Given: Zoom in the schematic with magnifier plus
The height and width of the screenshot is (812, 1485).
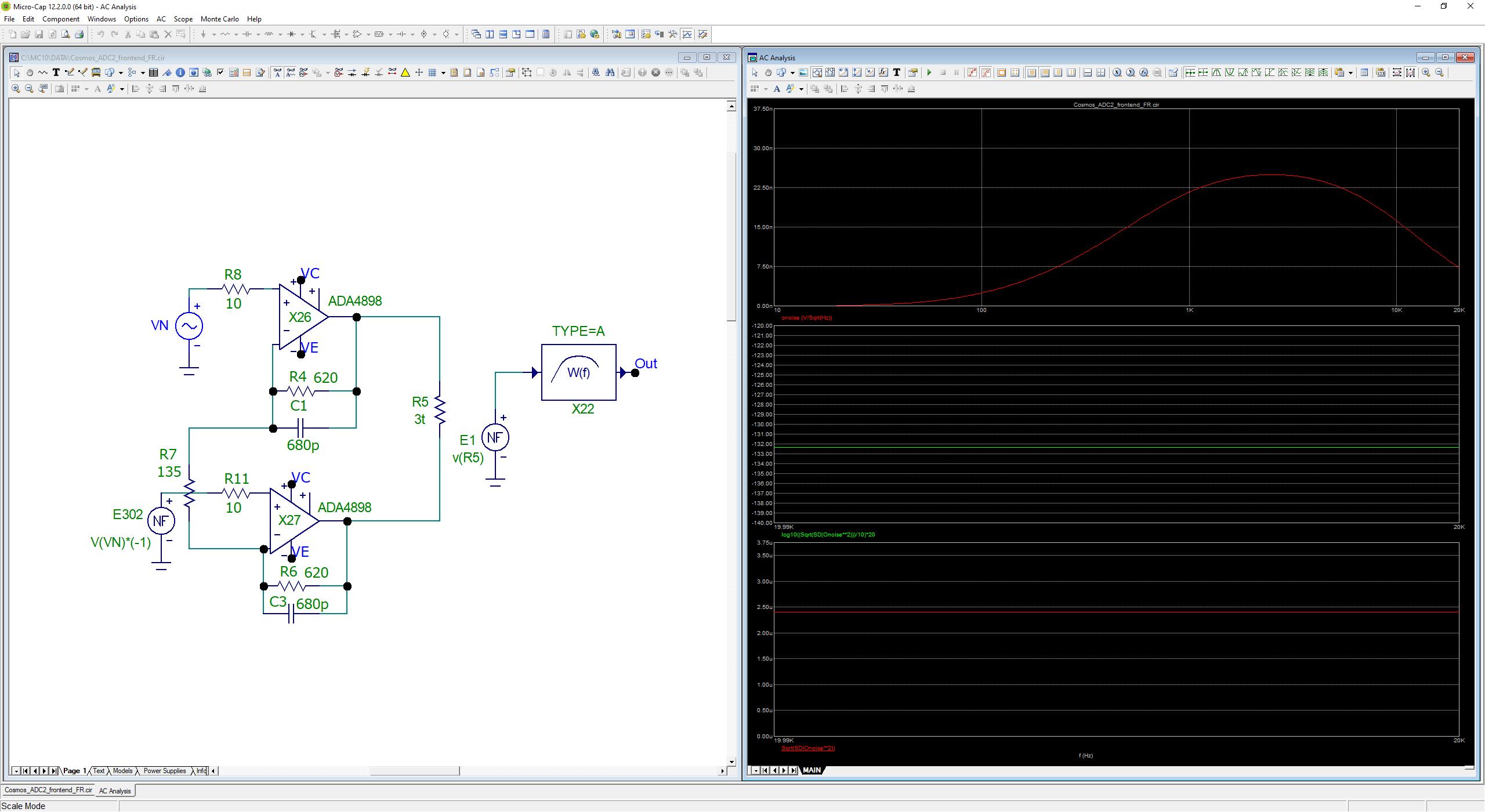Looking at the screenshot, I should pos(16,89).
